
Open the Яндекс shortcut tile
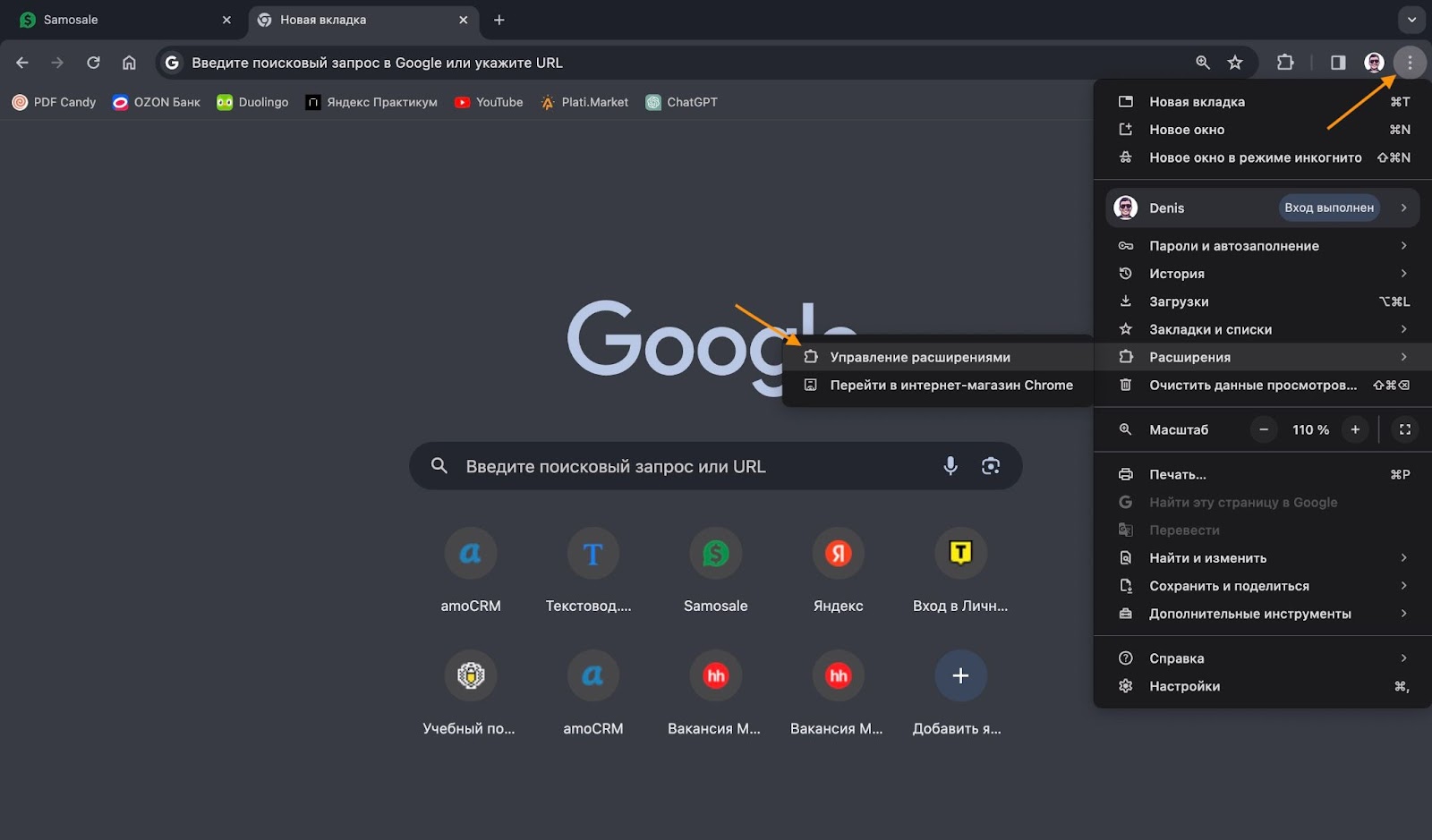pos(839,571)
